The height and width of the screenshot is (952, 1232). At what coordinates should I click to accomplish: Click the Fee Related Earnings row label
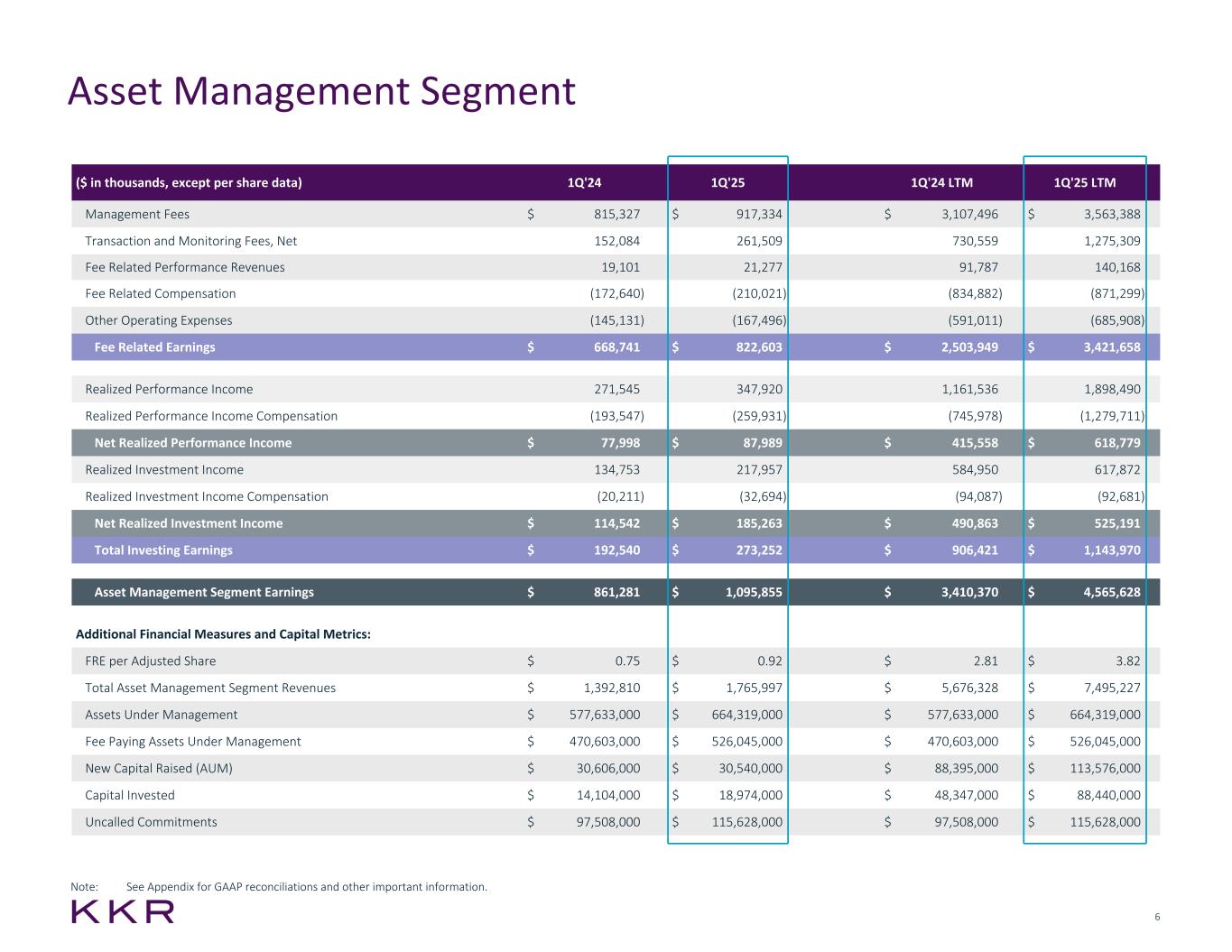[155, 347]
